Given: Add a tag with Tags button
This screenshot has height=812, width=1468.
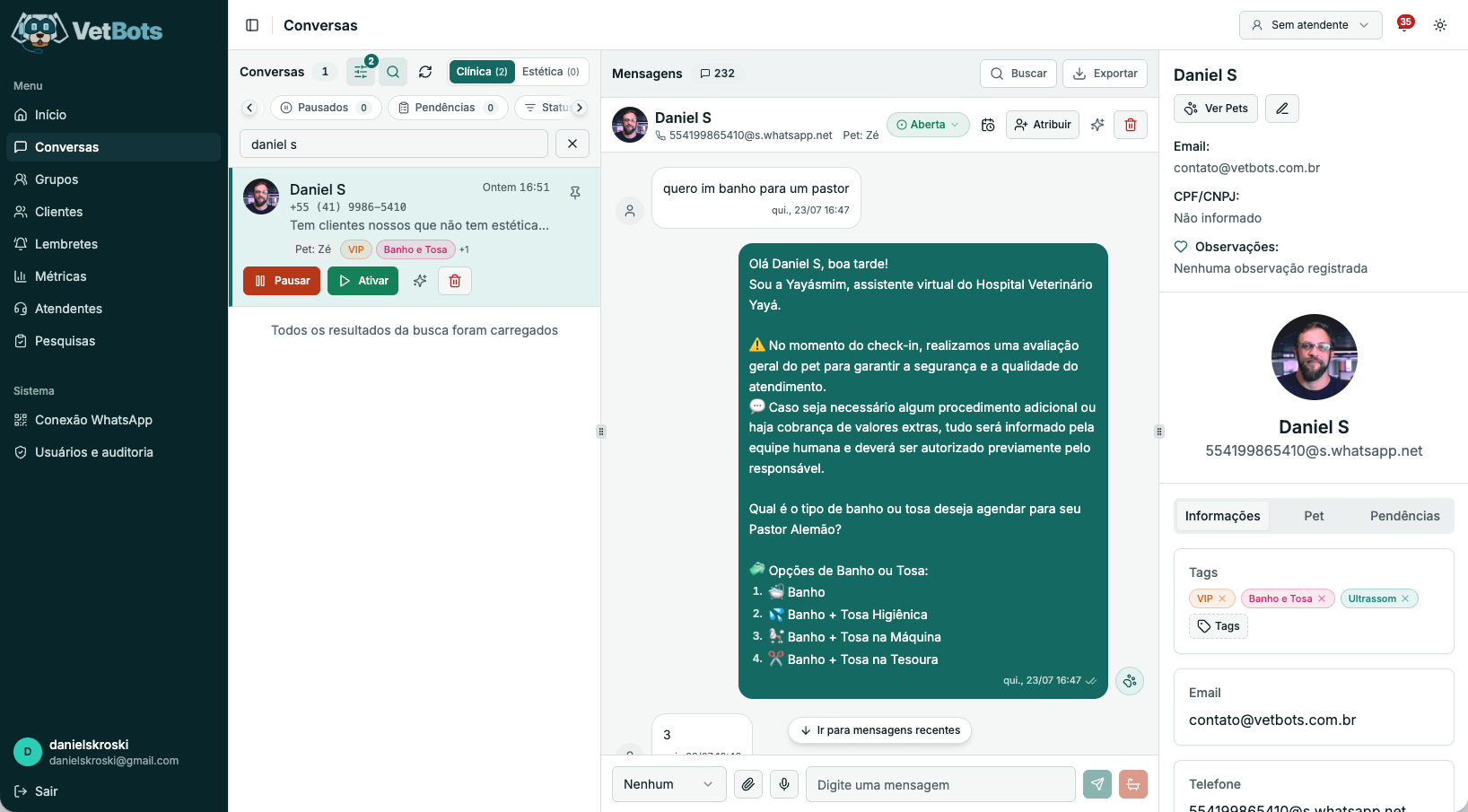Looking at the screenshot, I should pyautogui.click(x=1219, y=626).
